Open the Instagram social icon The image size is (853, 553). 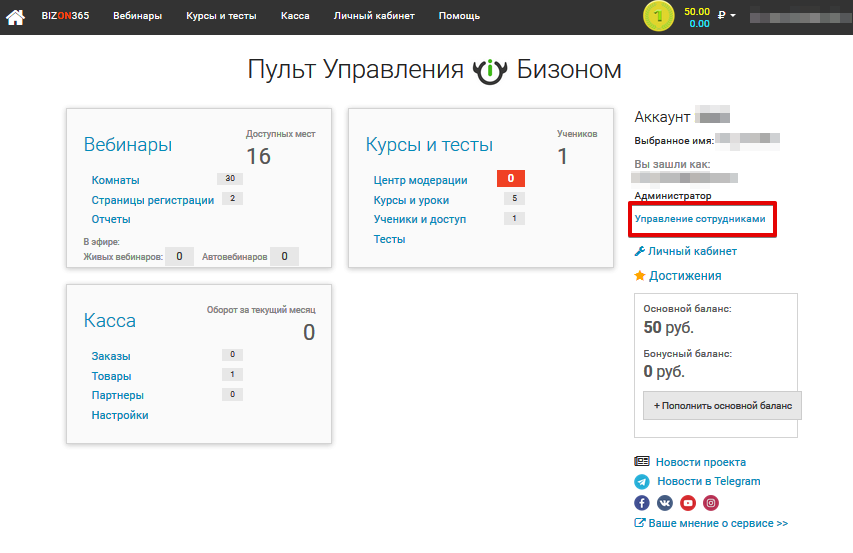(x=711, y=503)
